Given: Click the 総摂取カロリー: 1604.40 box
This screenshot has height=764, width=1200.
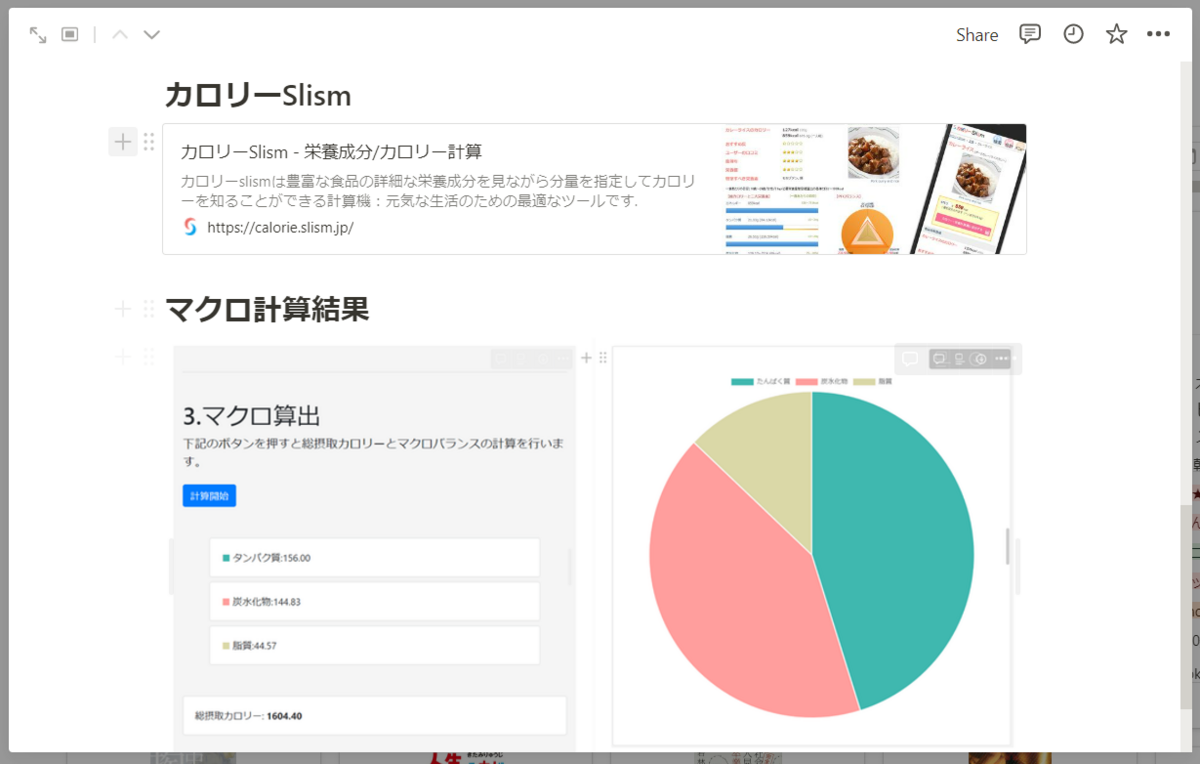Looking at the screenshot, I should [375, 716].
